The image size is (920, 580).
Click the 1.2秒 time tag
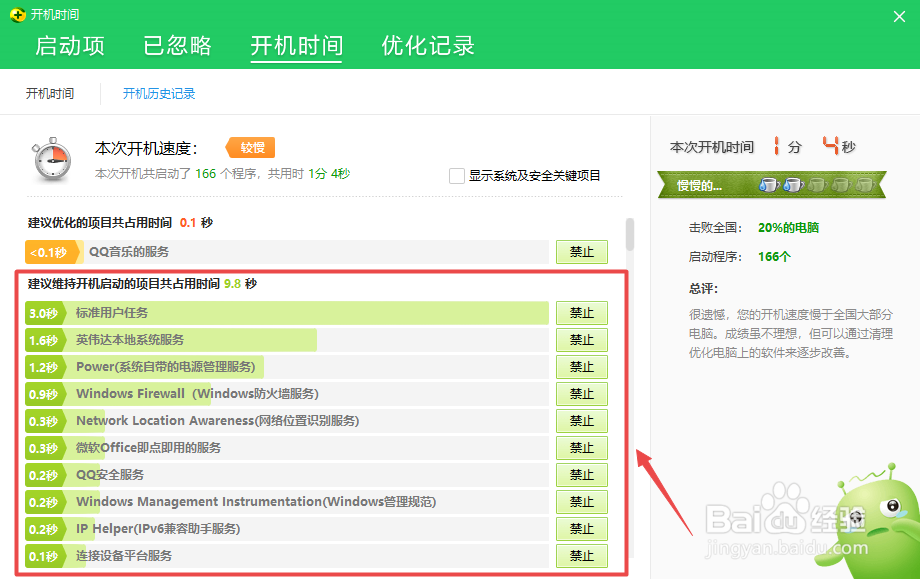pyautogui.click(x=45, y=367)
